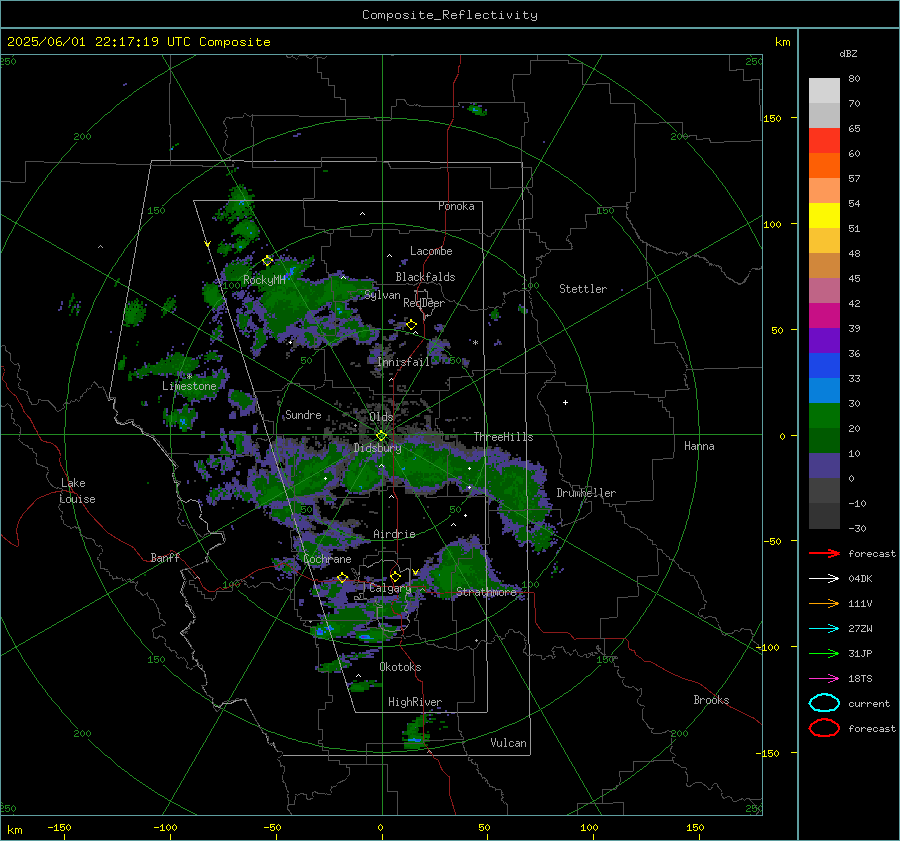900x841 pixels.
Task: Click the asterisk marker east of Innisfail
Action: [475, 343]
